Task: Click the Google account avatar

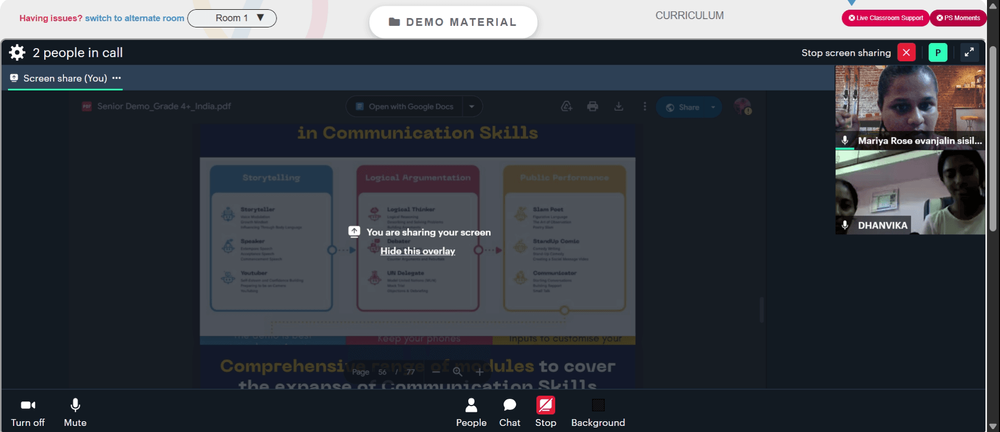Action: [742, 107]
